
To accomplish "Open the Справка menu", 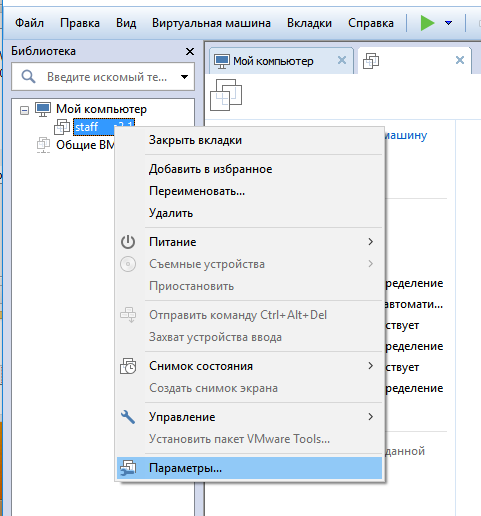I will pos(371,23).
